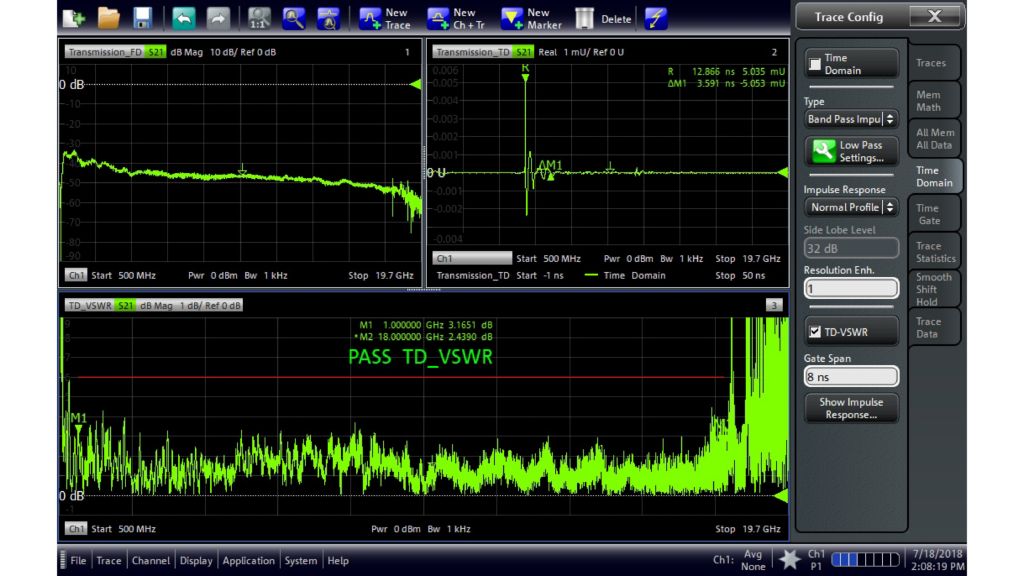Click the zoom magnifier icon
This screenshot has width=1024, height=576.
tap(293, 18)
